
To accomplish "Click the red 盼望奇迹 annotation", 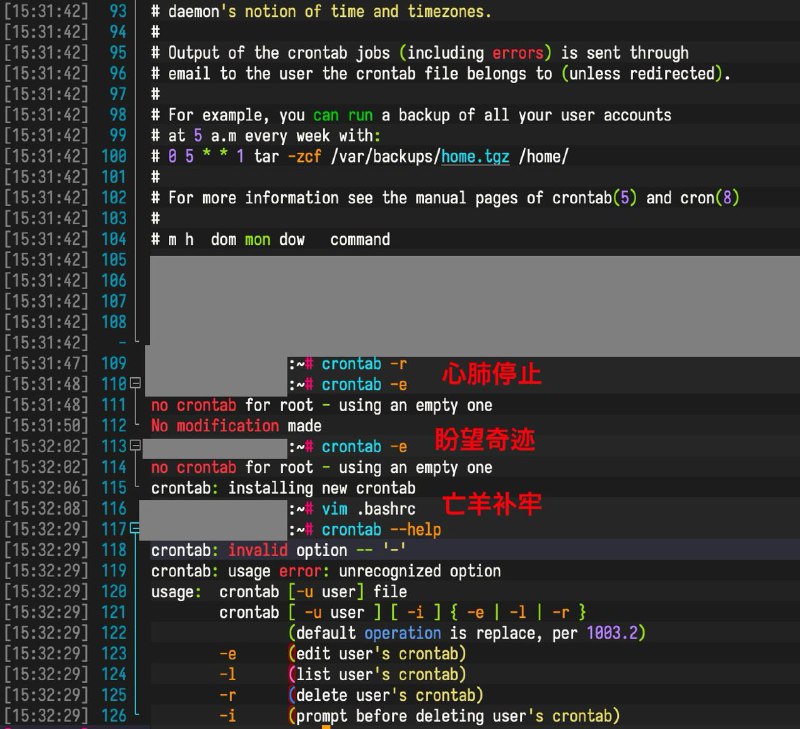I will tap(484, 440).
